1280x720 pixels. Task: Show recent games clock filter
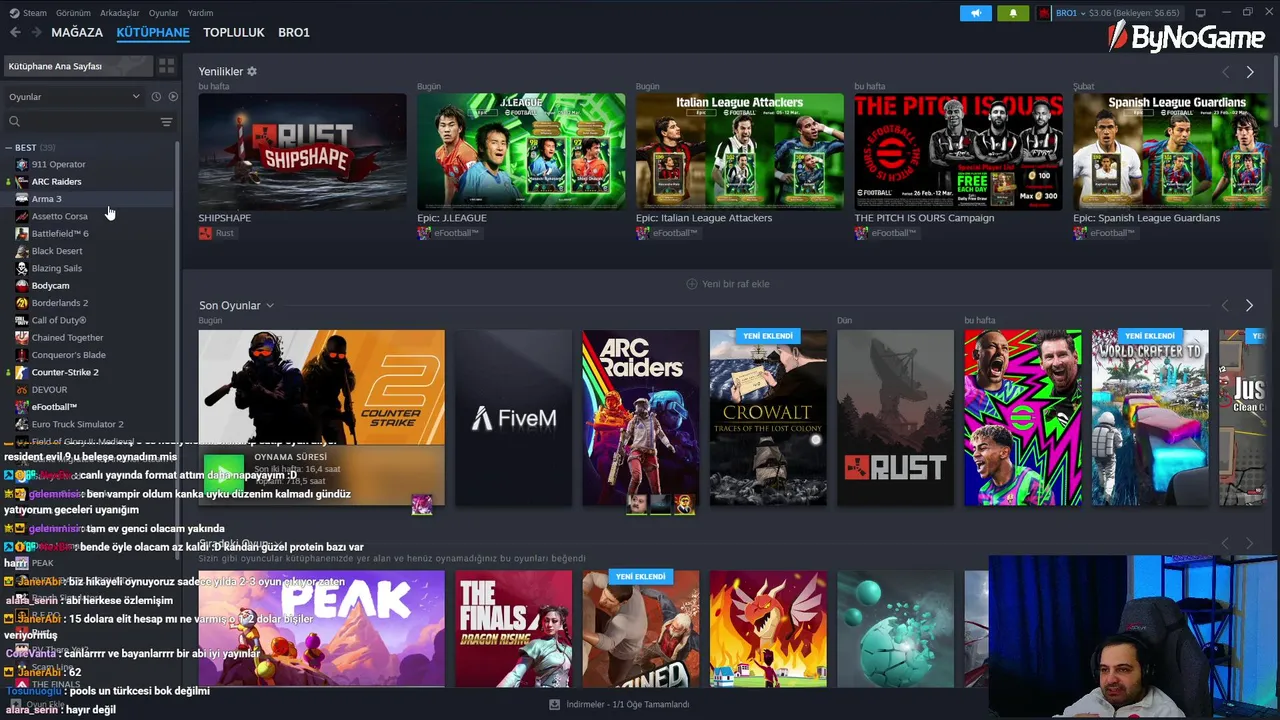pos(156,97)
